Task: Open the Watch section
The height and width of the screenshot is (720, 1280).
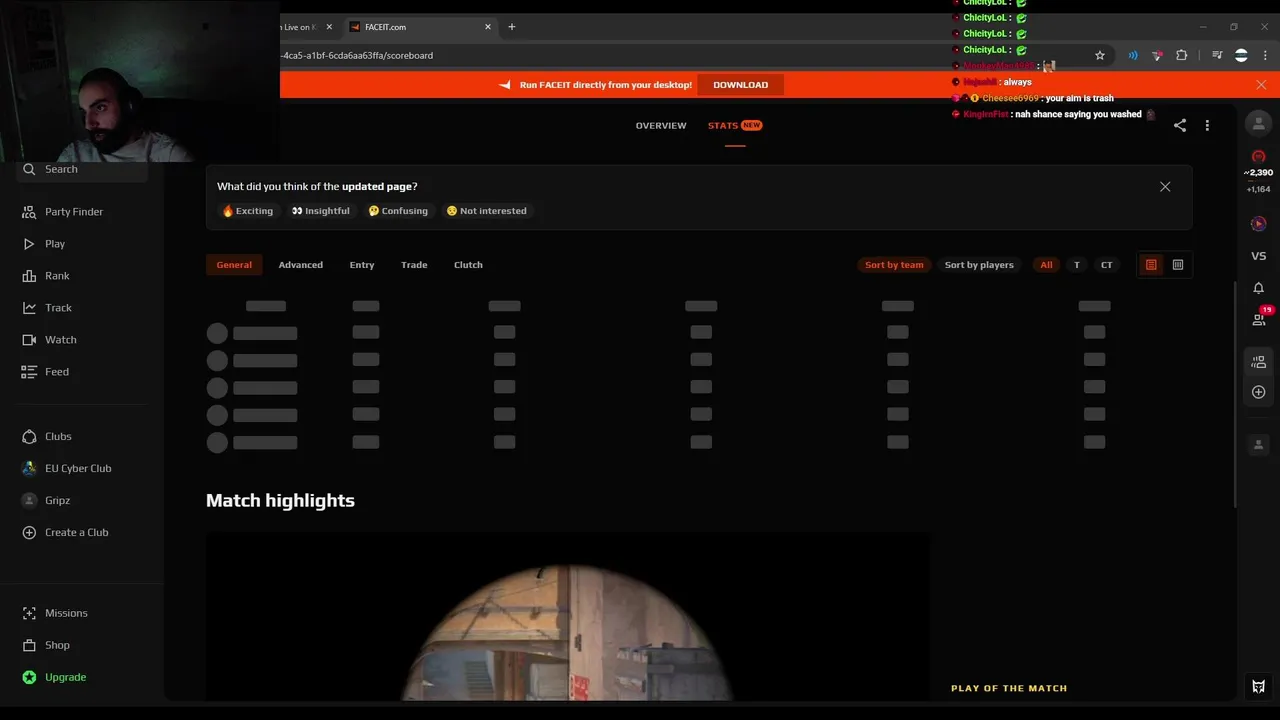Action: pyautogui.click(x=60, y=340)
